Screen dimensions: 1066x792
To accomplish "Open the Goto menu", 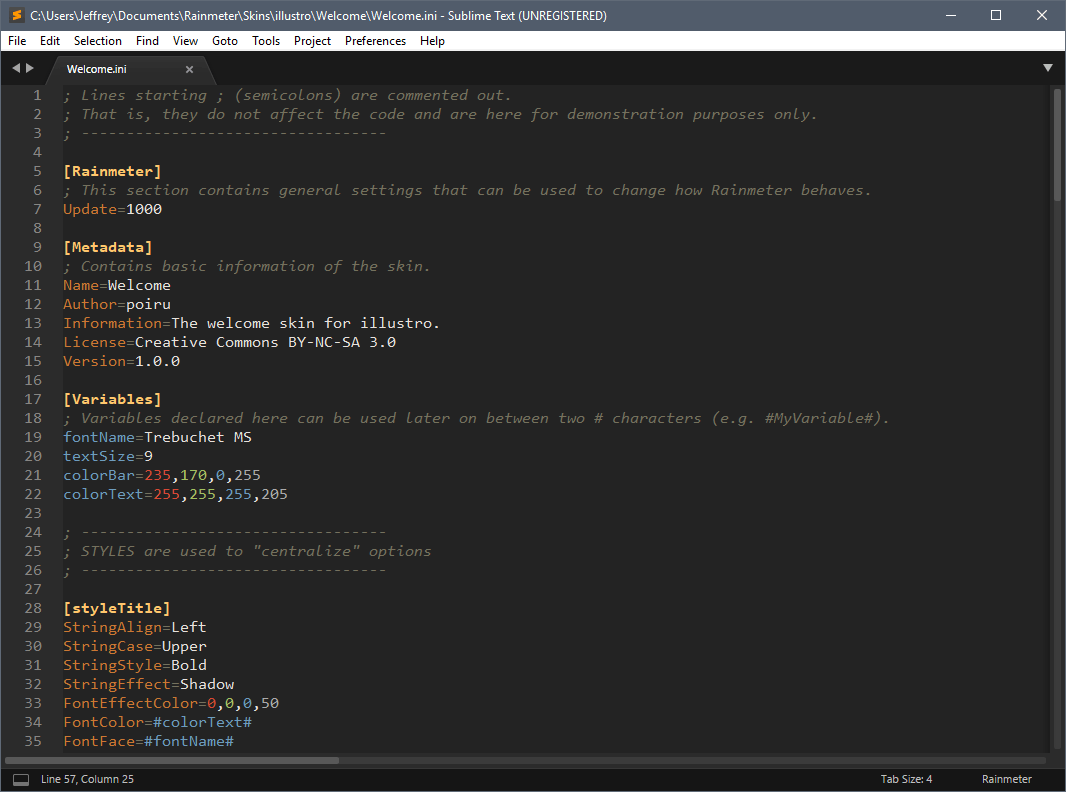I will [x=224, y=41].
